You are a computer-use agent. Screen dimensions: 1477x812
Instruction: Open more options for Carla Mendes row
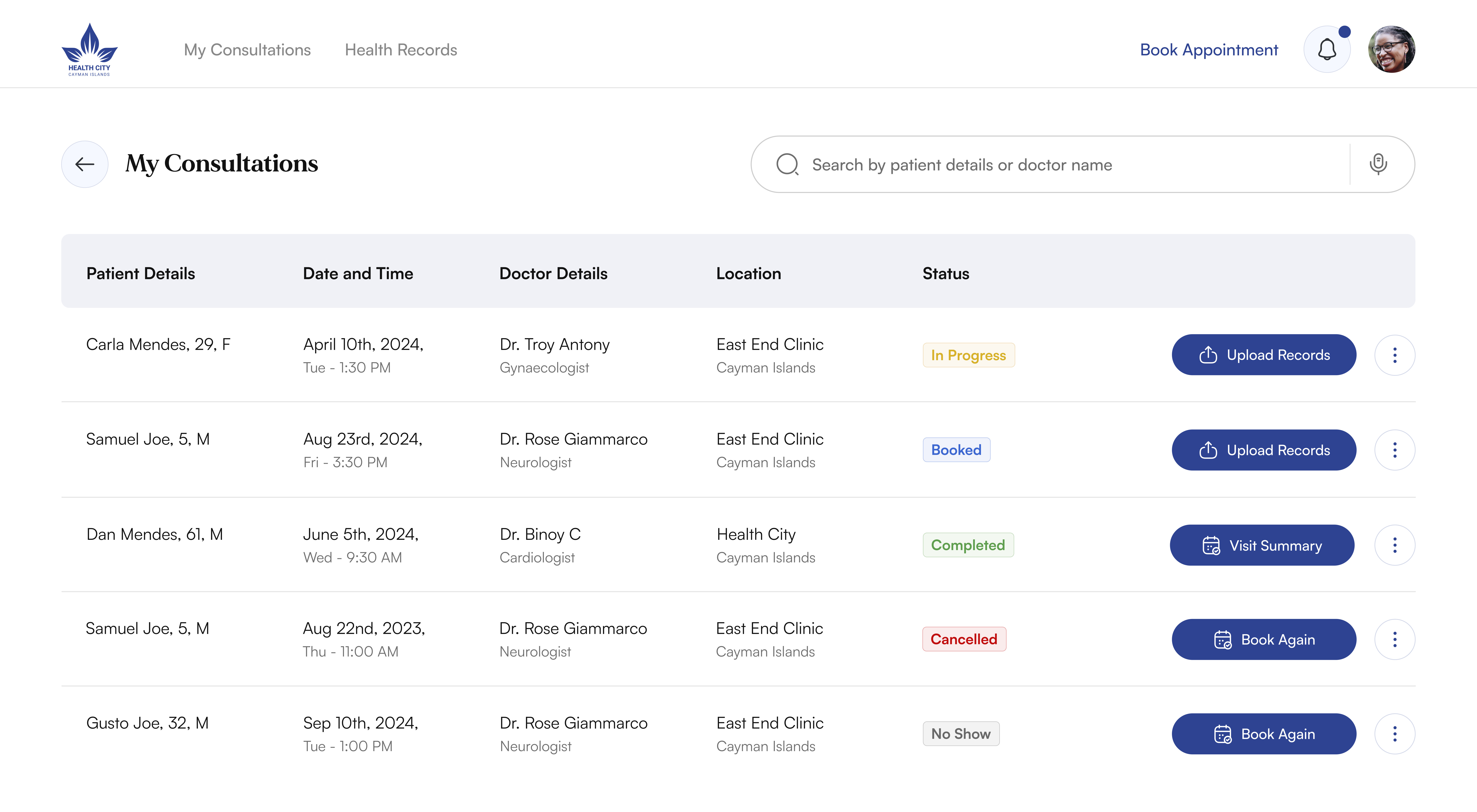(x=1395, y=355)
